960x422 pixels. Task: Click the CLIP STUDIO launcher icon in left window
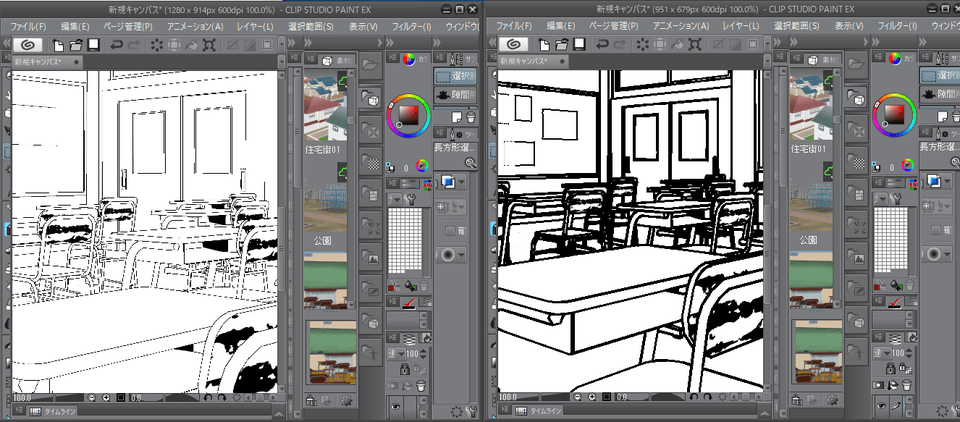pyautogui.click(x=26, y=45)
